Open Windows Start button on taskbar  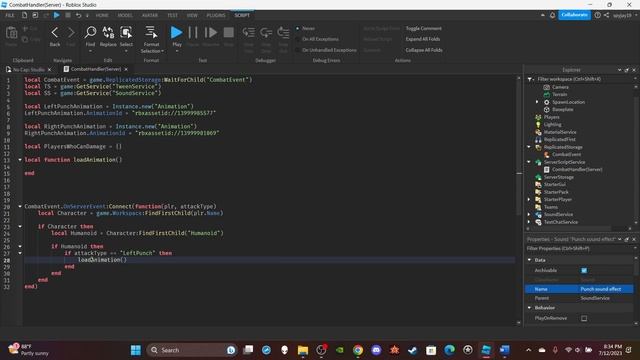click(x=136, y=350)
